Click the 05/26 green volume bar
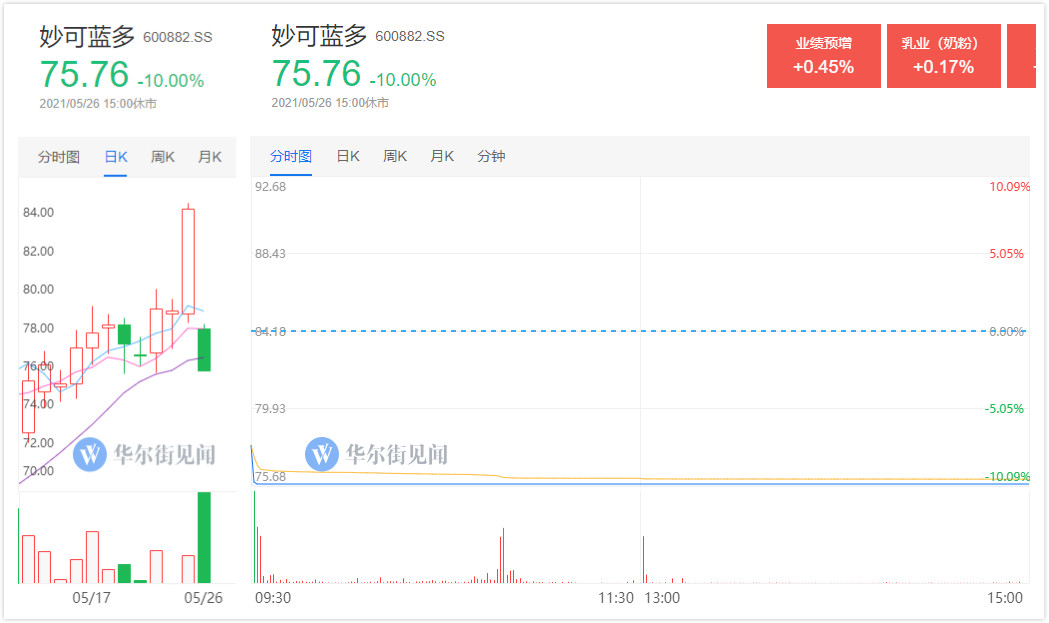This screenshot has height=623, width=1049. tap(204, 537)
